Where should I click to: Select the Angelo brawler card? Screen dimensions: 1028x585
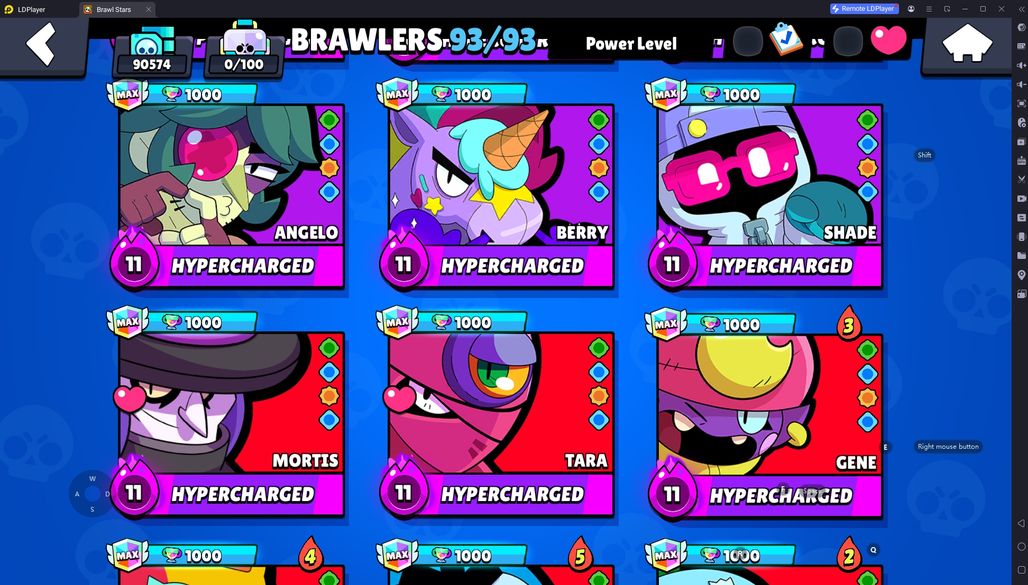231,185
